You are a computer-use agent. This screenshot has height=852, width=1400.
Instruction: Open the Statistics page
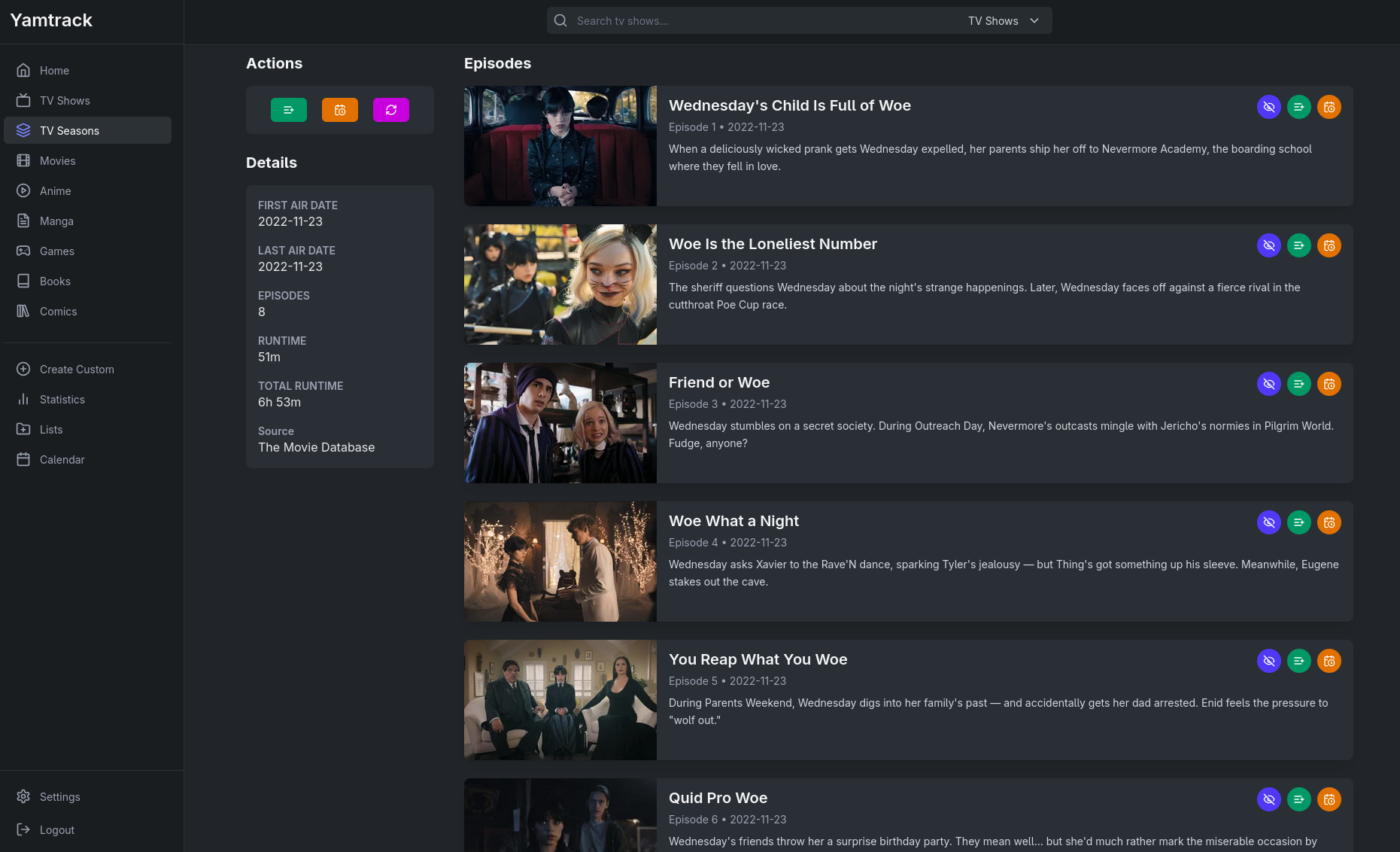tap(62, 400)
